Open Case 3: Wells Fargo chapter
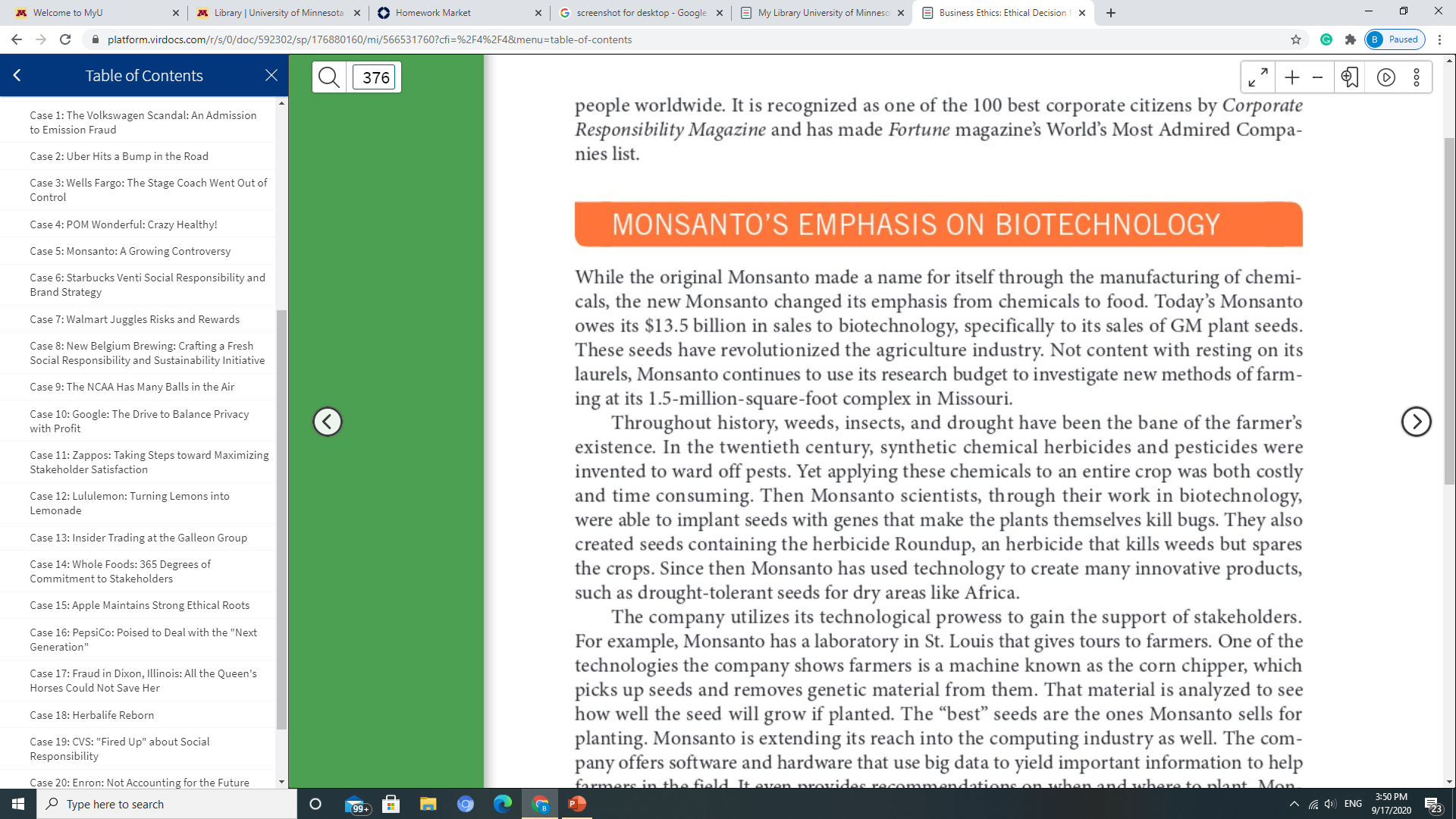 [x=149, y=190]
